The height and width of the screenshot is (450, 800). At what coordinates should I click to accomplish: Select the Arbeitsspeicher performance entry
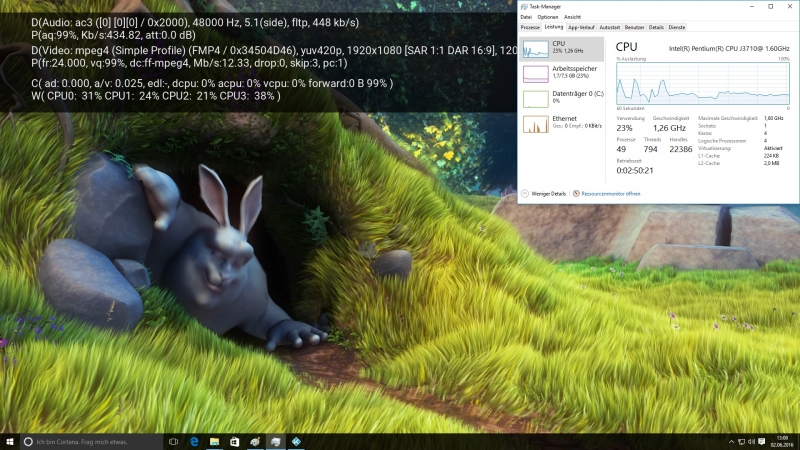[x=562, y=73]
